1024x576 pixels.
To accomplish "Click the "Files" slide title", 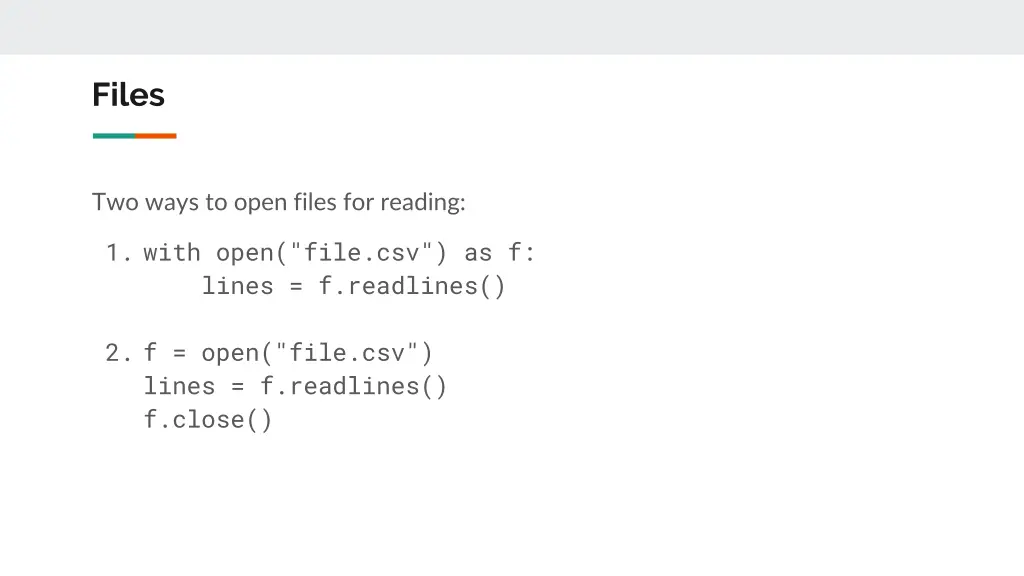I will point(128,95).
